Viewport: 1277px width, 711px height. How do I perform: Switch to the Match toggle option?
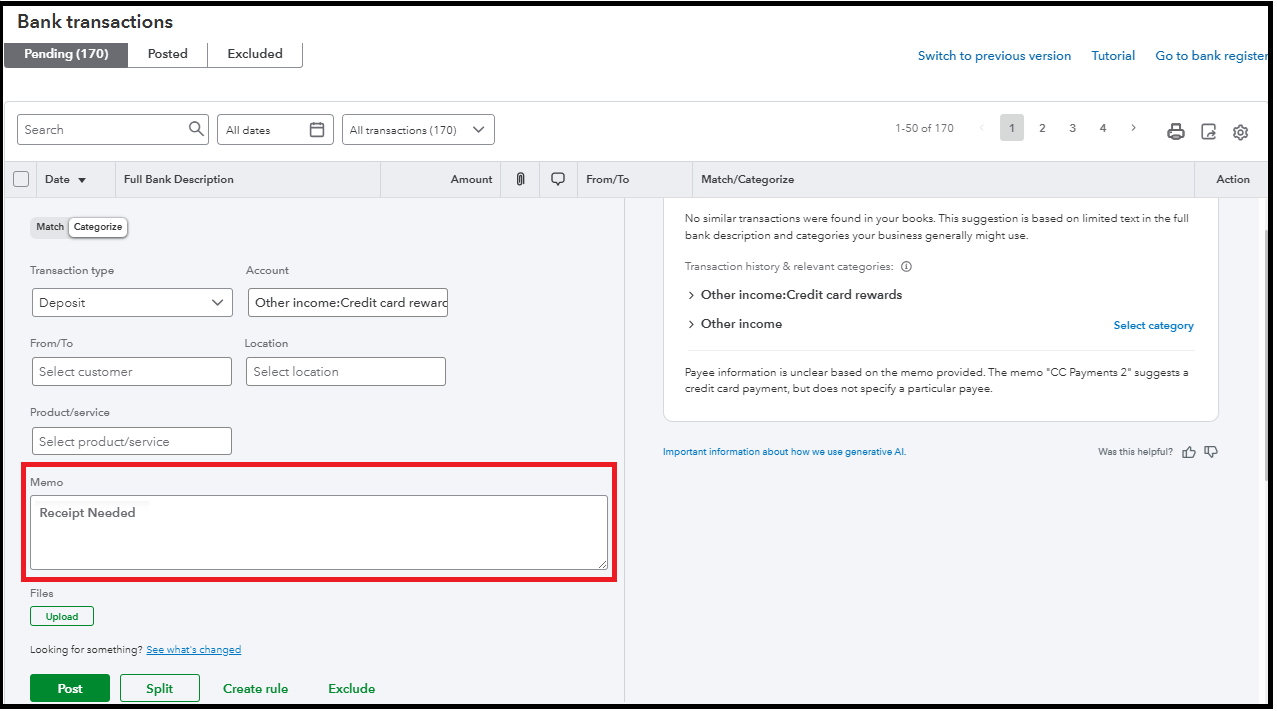pyautogui.click(x=50, y=227)
